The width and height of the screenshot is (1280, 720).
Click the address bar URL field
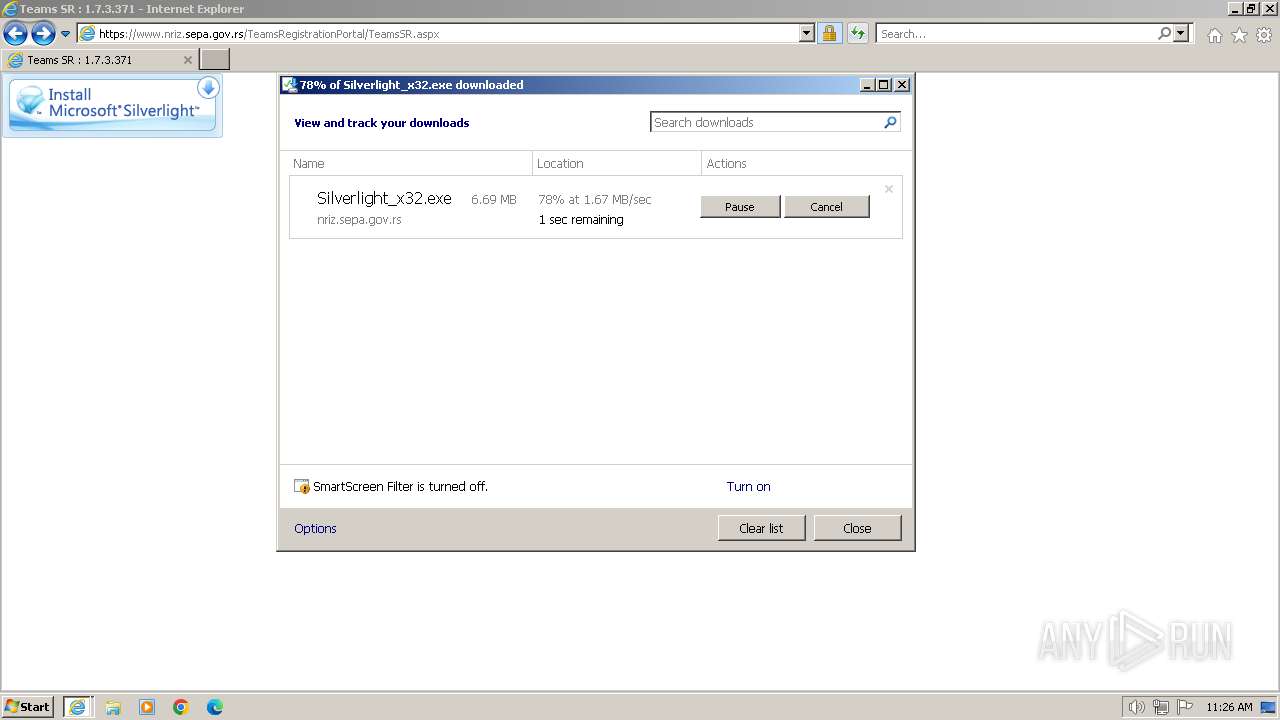(x=447, y=33)
